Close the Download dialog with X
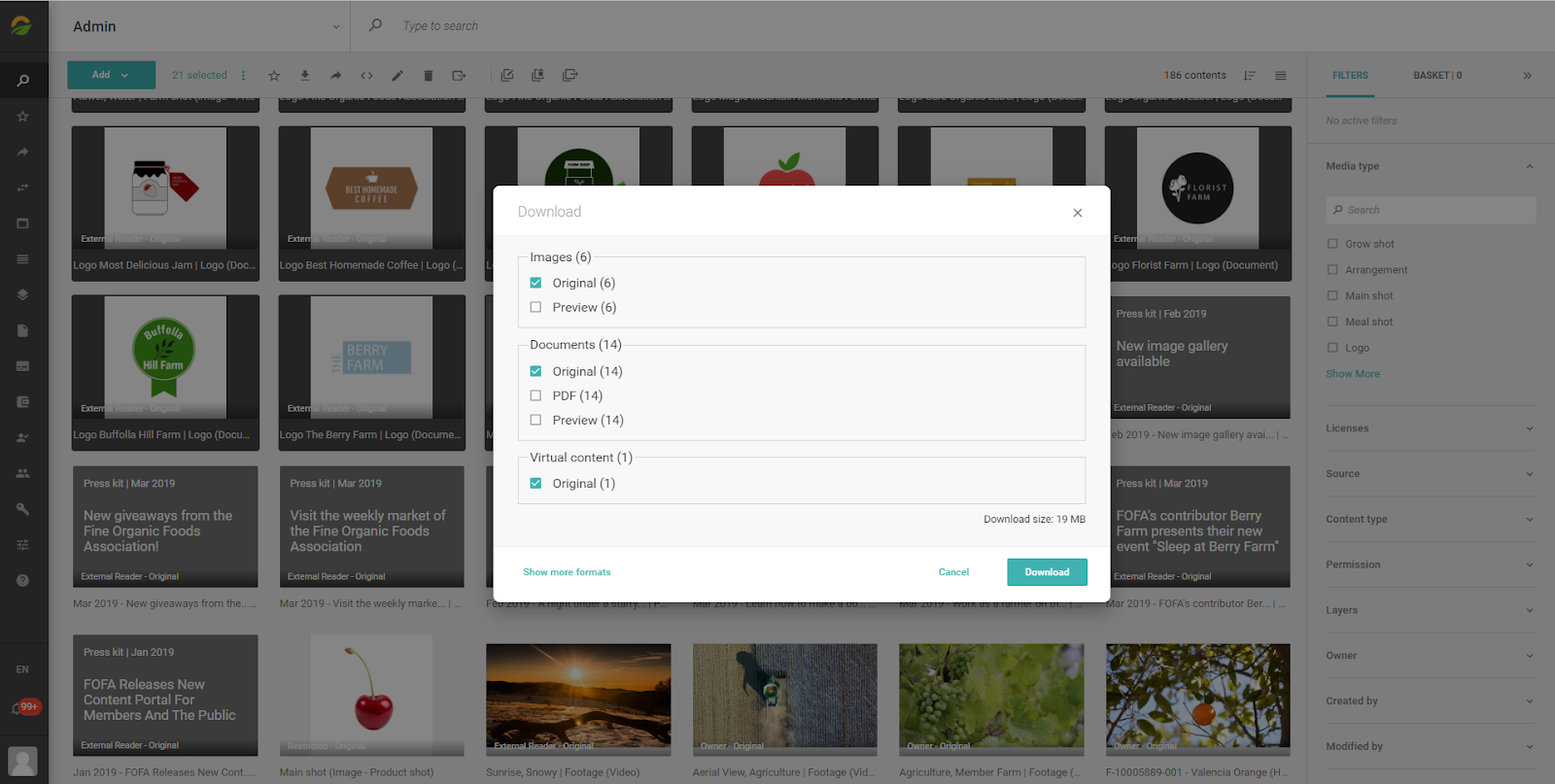 click(x=1077, y=213)
